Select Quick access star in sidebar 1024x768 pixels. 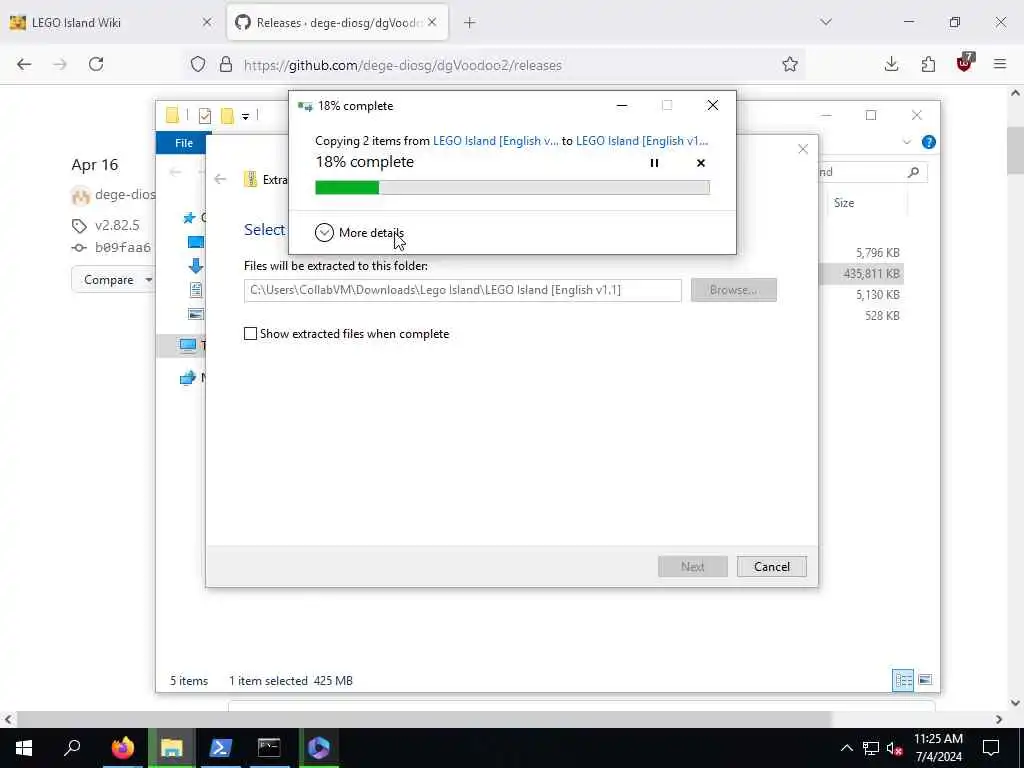[189, 217]
